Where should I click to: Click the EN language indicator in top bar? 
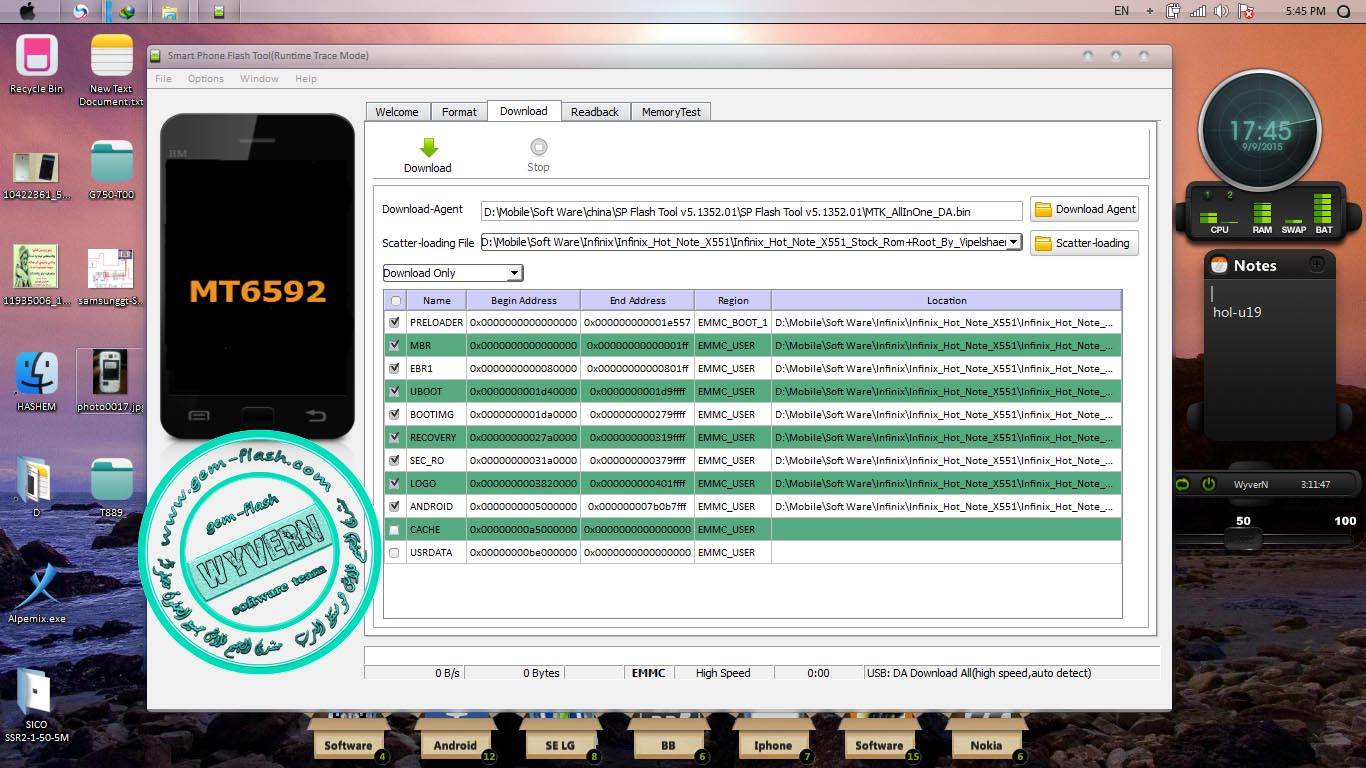pyautogui.click(x=1121, y=11)
